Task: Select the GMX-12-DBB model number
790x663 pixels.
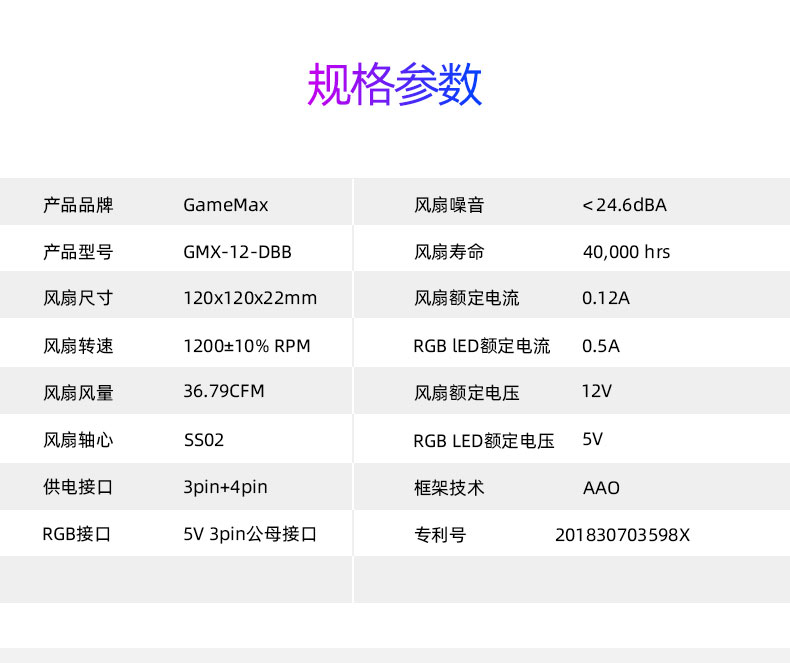Action: coord(237,252)
